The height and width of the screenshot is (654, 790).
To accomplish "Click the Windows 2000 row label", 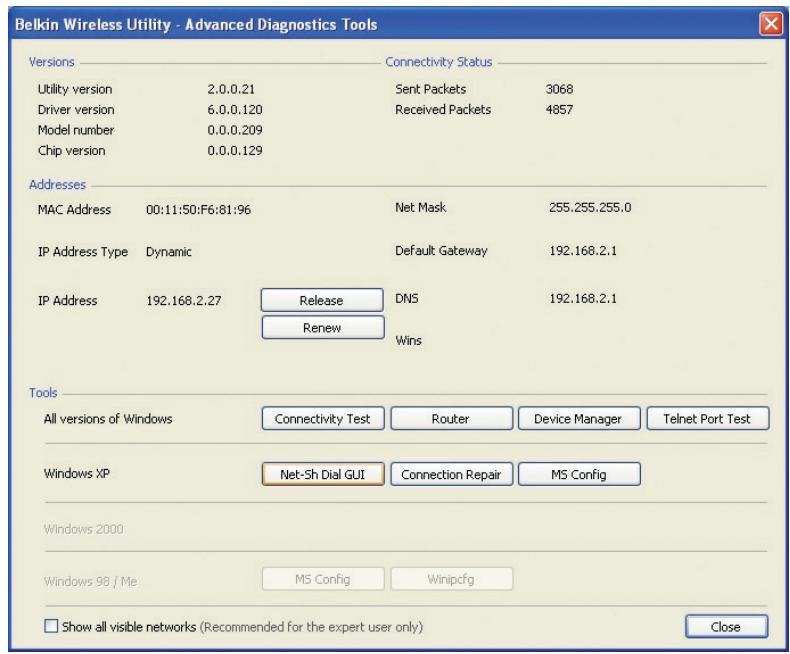I will (84, 529).
